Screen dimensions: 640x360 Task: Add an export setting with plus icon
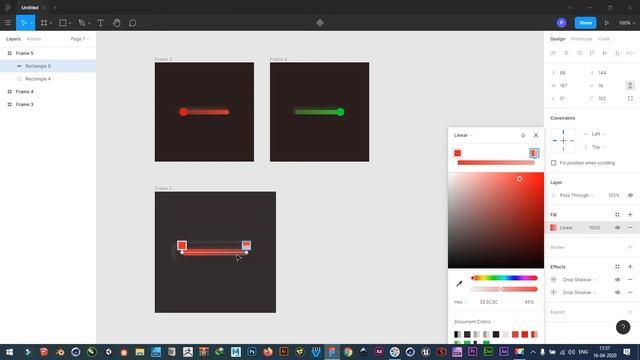click(630, 312)
